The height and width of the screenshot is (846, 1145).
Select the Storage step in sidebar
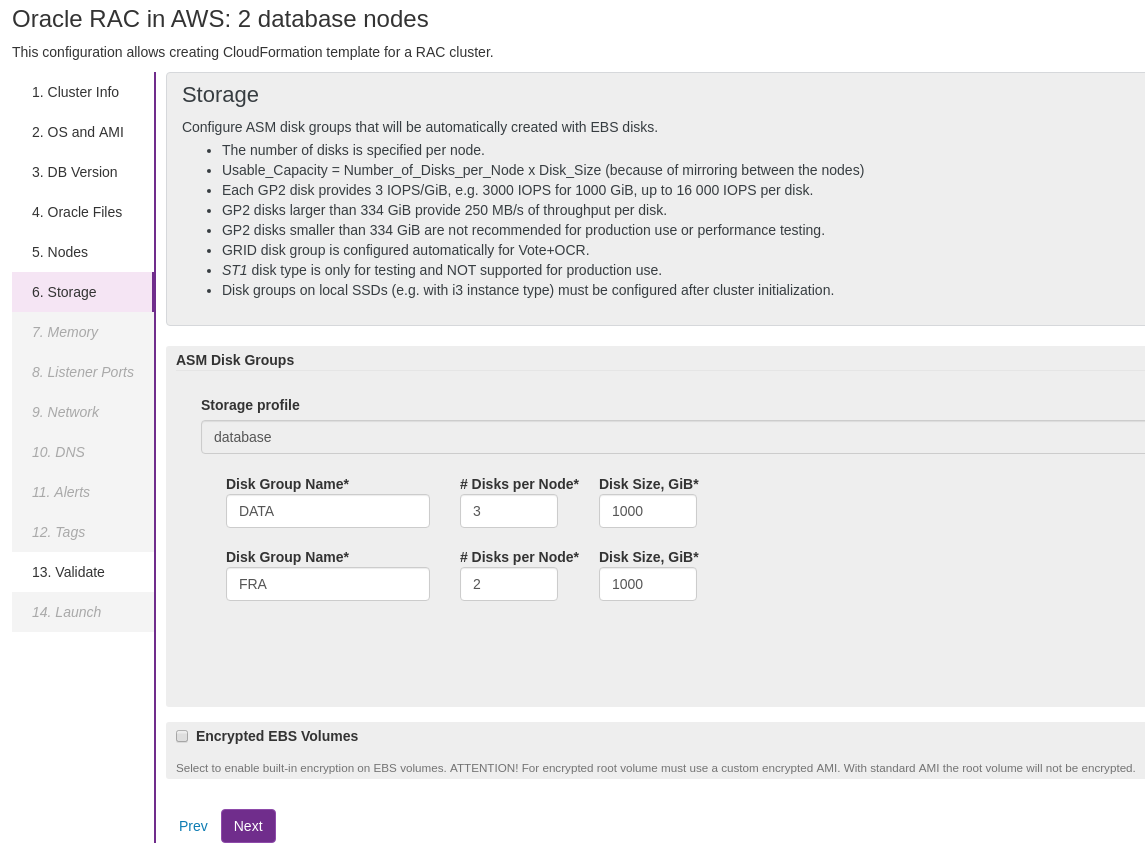coord(64,292)
